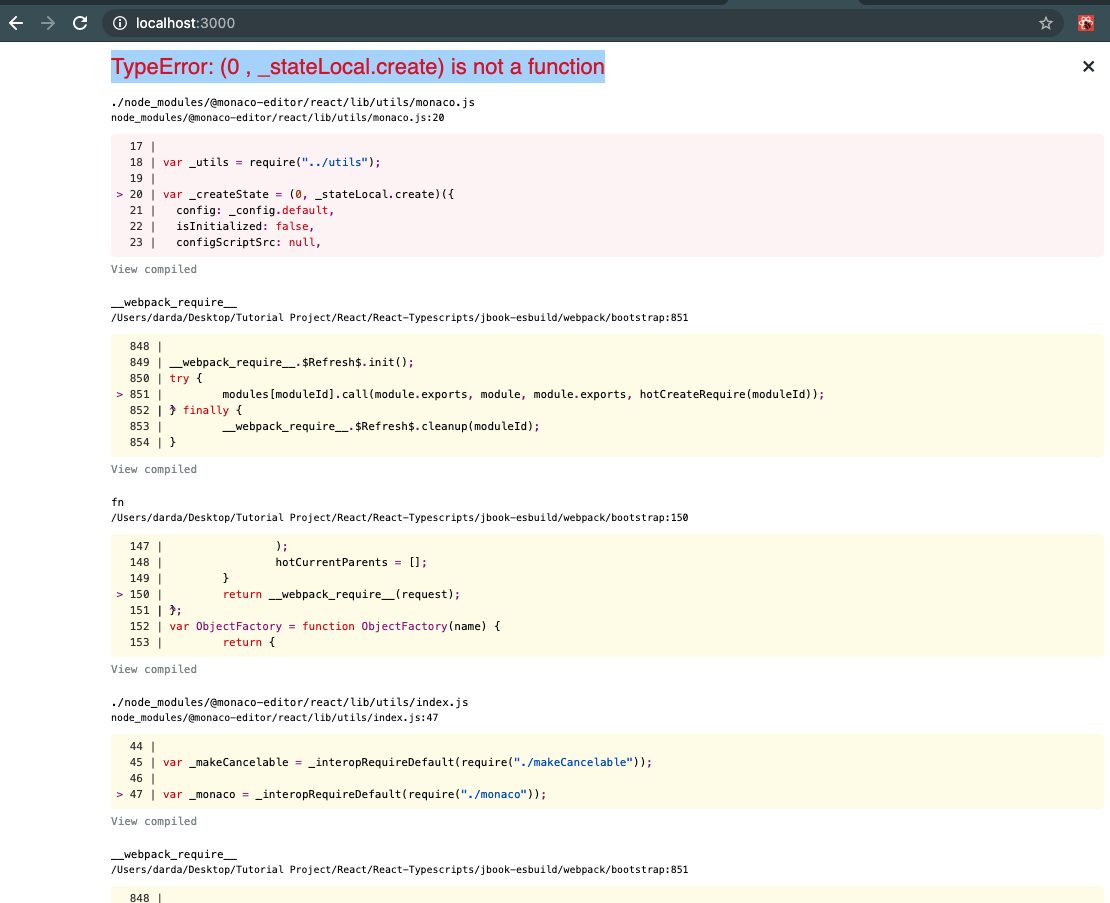This screenshot has width=1110, height=903.
Task: Open the red browser extension icon
Action: 1085,22
